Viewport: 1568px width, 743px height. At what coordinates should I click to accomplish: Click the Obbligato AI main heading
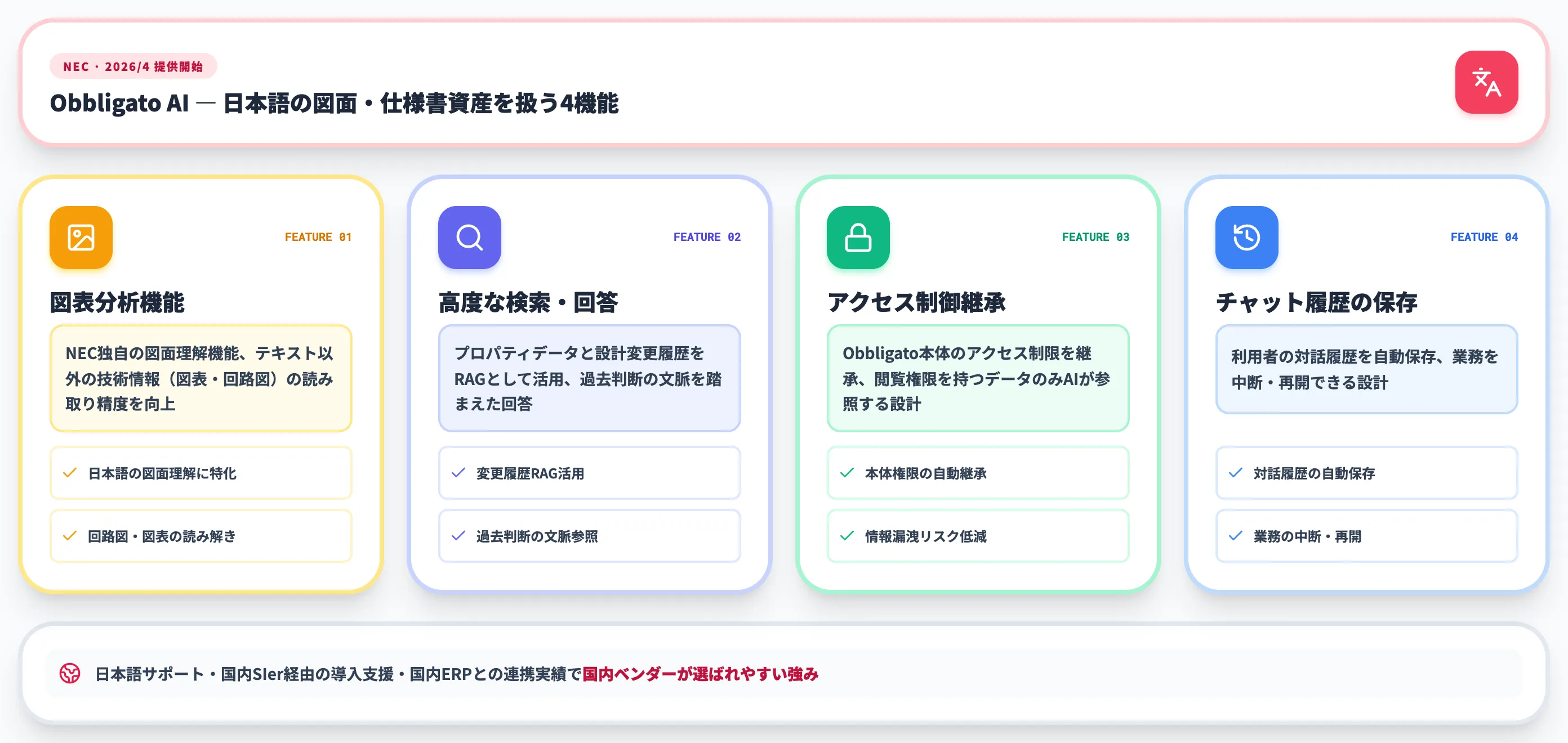(x=334, y=103)
